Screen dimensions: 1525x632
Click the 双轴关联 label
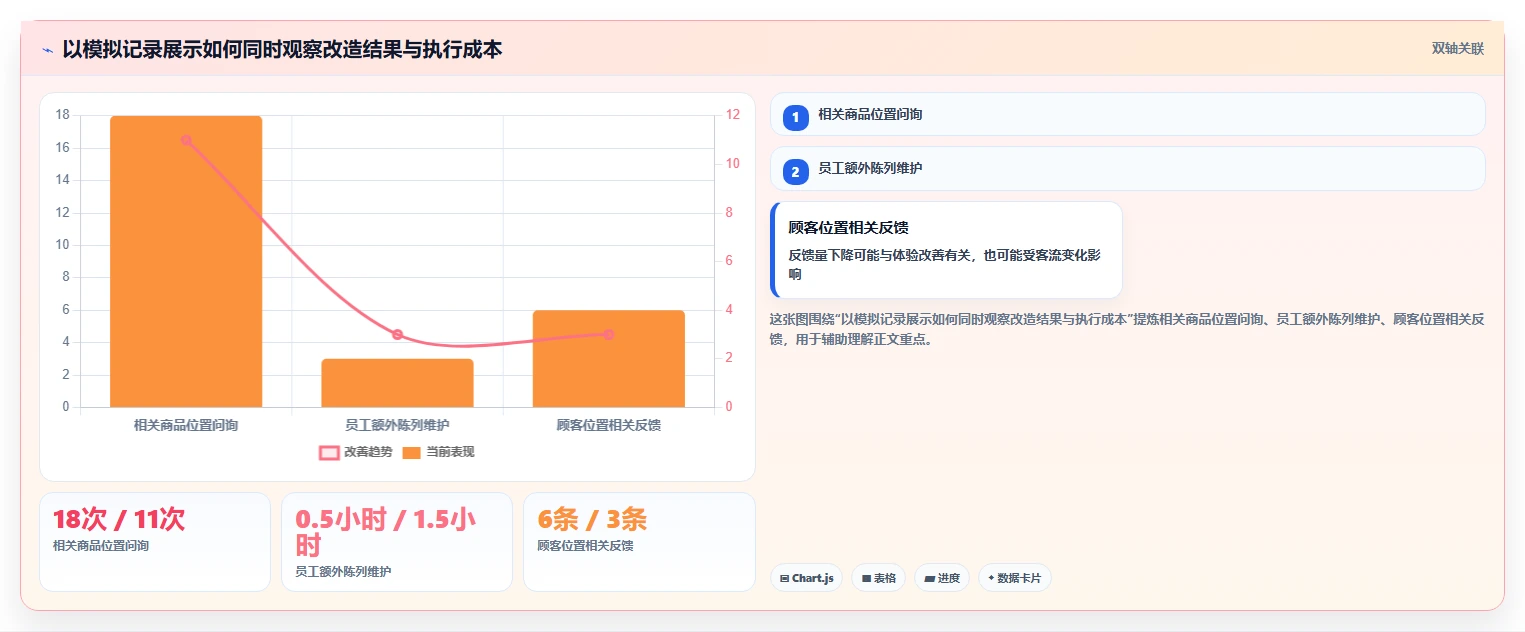1457,48
